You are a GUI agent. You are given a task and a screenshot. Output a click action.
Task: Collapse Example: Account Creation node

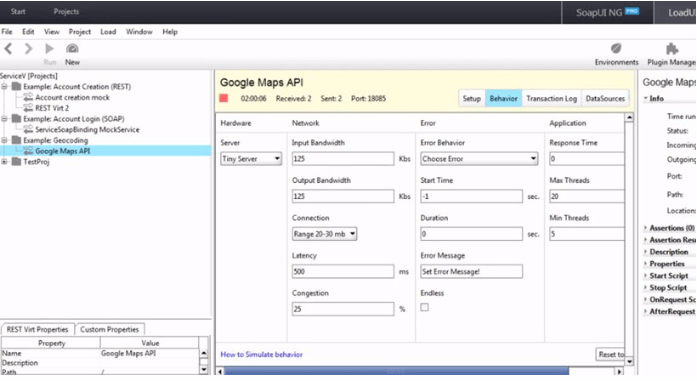pyautogui.click(x=4, y=86)
